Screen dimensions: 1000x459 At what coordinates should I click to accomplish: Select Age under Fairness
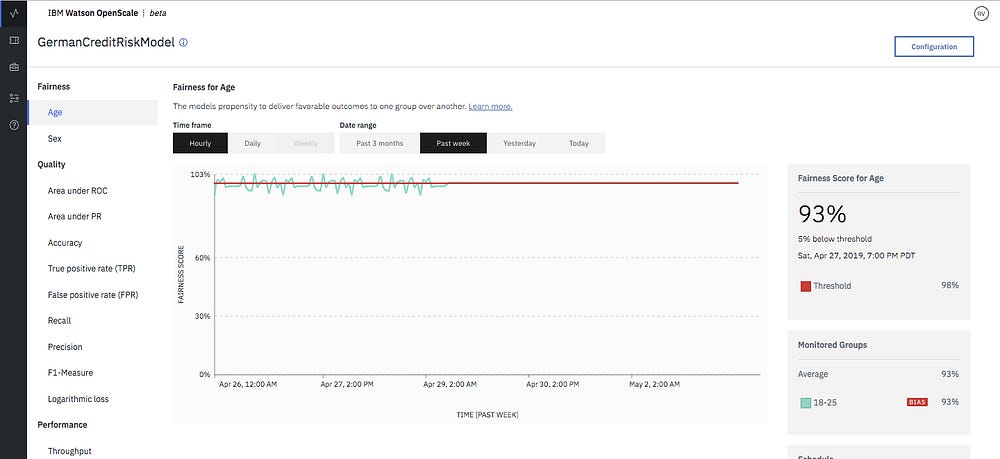(92, 112)
